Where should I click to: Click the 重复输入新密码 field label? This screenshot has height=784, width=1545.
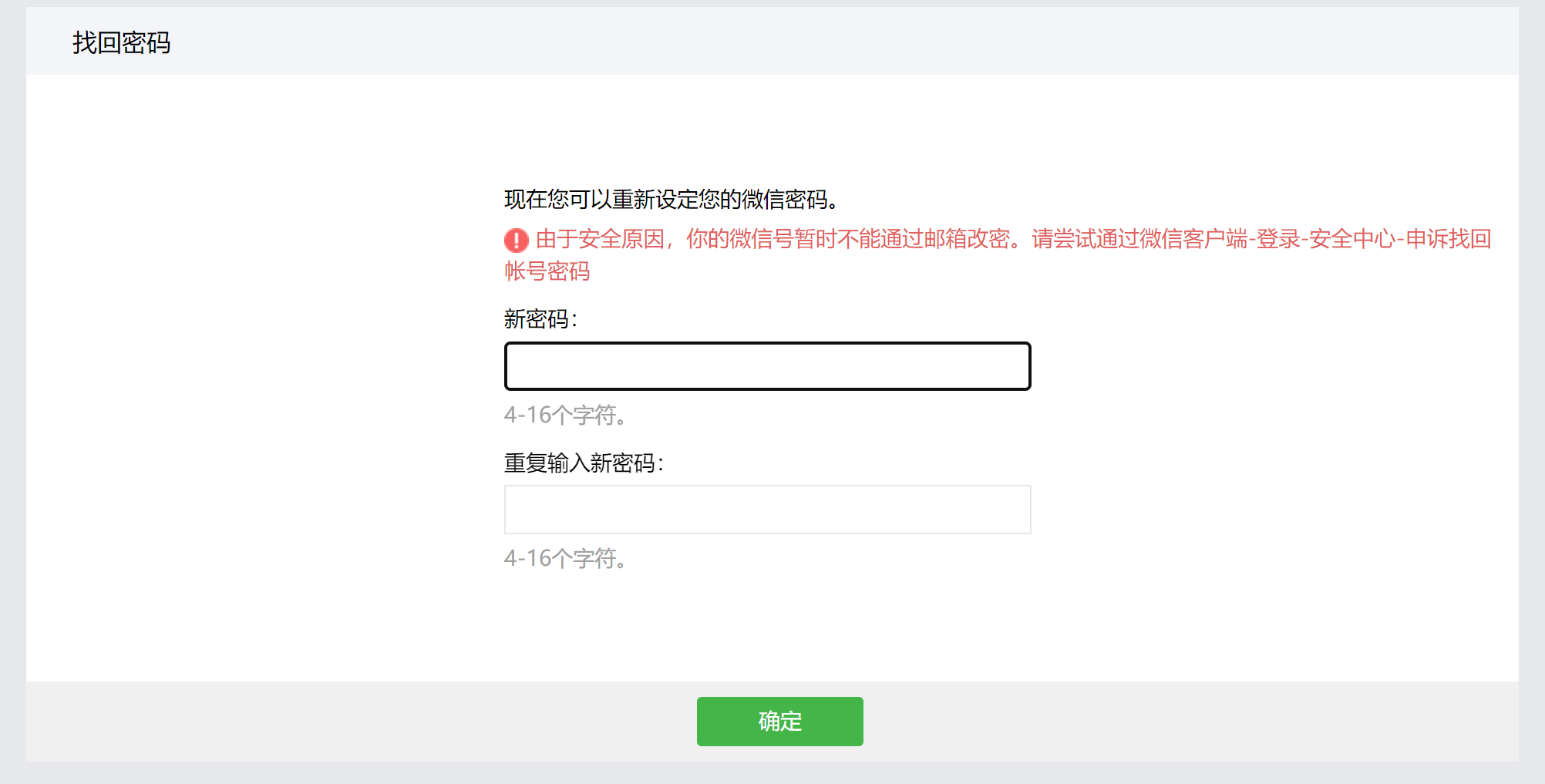[584, 463]
